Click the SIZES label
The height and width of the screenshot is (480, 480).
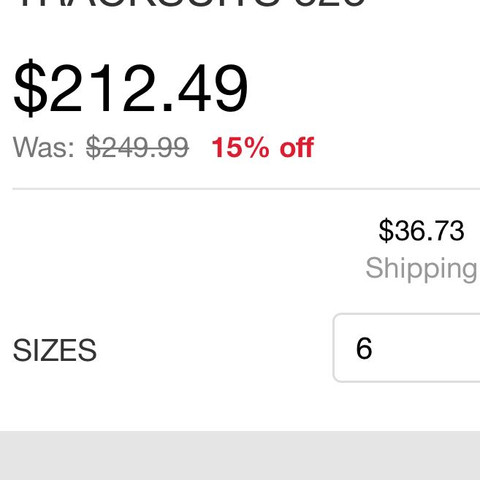pos(55,350)
